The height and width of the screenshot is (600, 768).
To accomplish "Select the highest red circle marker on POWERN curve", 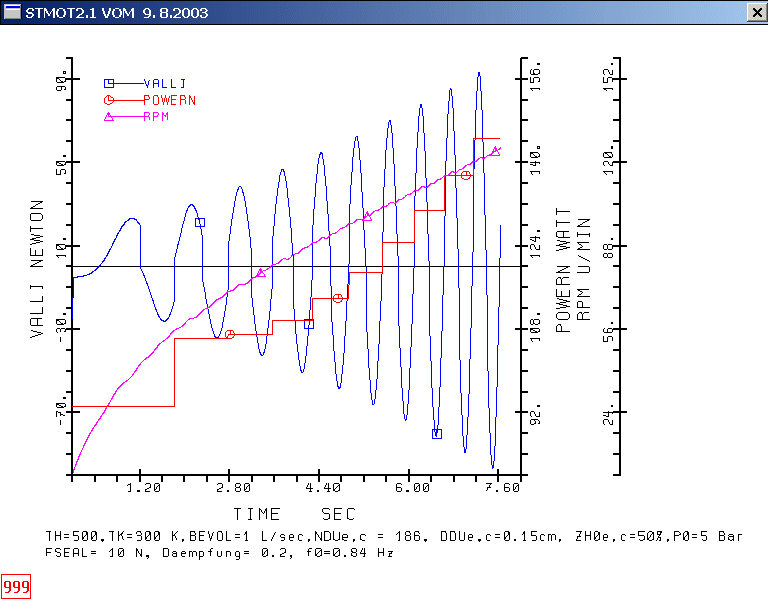I will point(466,175).
